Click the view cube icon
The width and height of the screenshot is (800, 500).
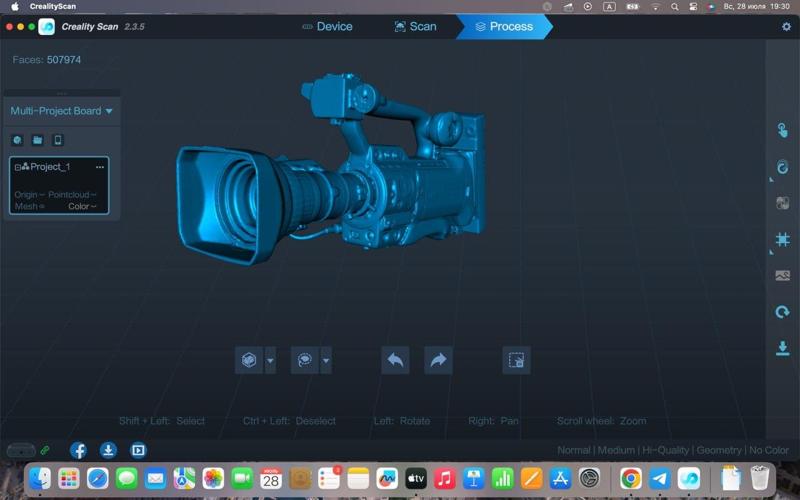[x=249, y=361]
